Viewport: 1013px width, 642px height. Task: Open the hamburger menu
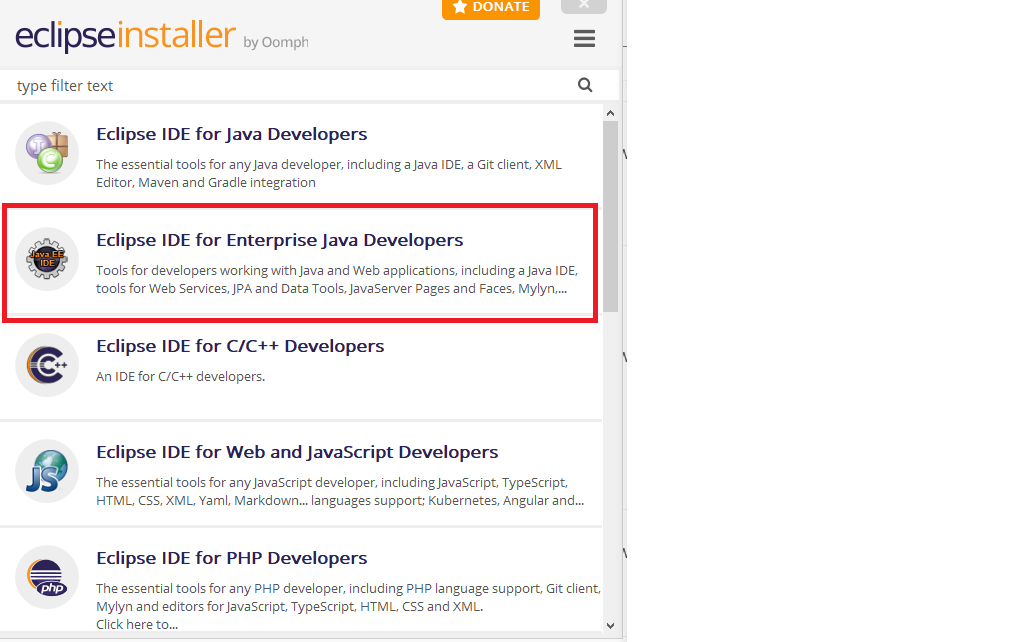click(x=584, y=39)
